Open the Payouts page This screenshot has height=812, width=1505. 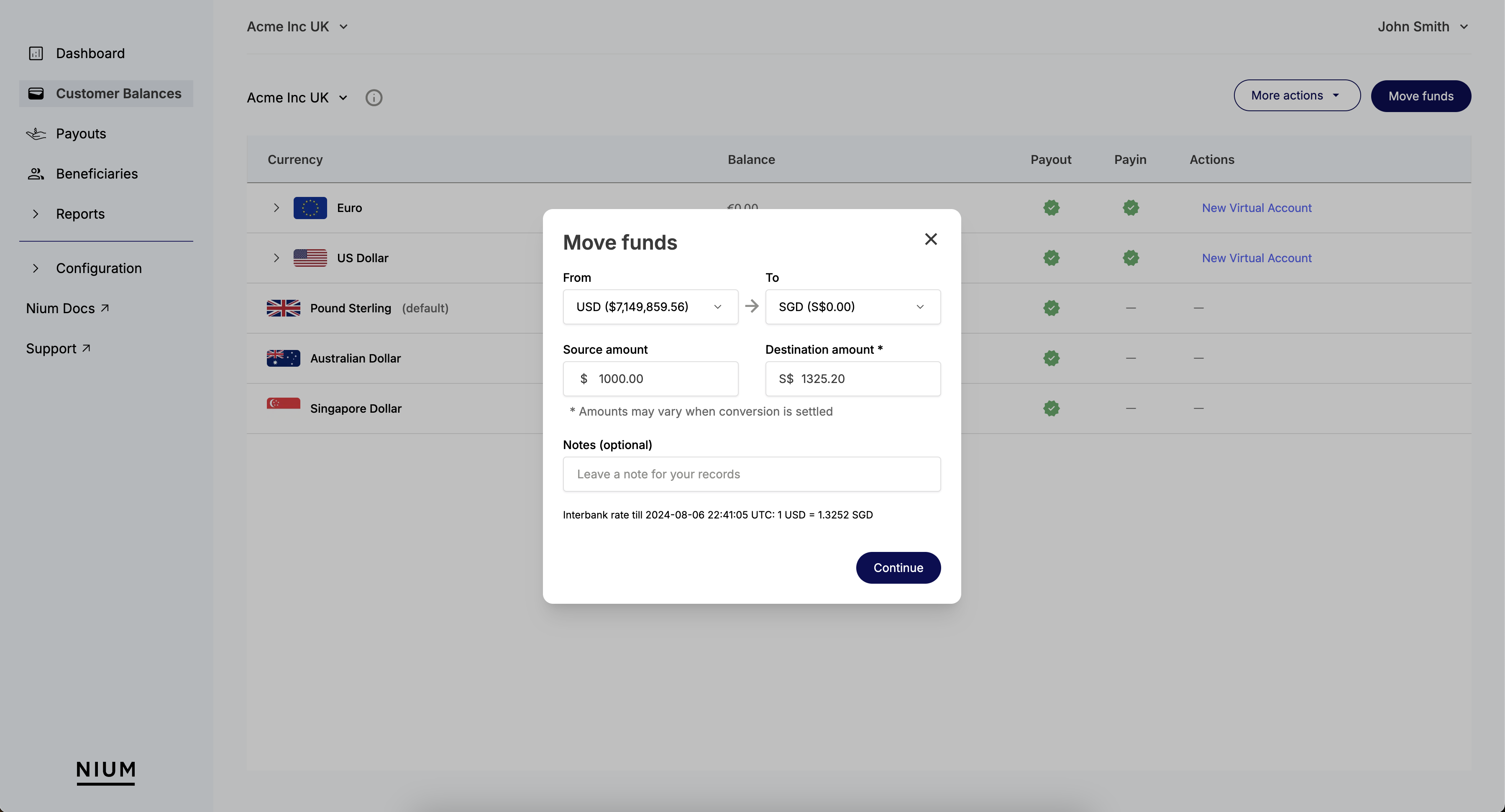81,134
